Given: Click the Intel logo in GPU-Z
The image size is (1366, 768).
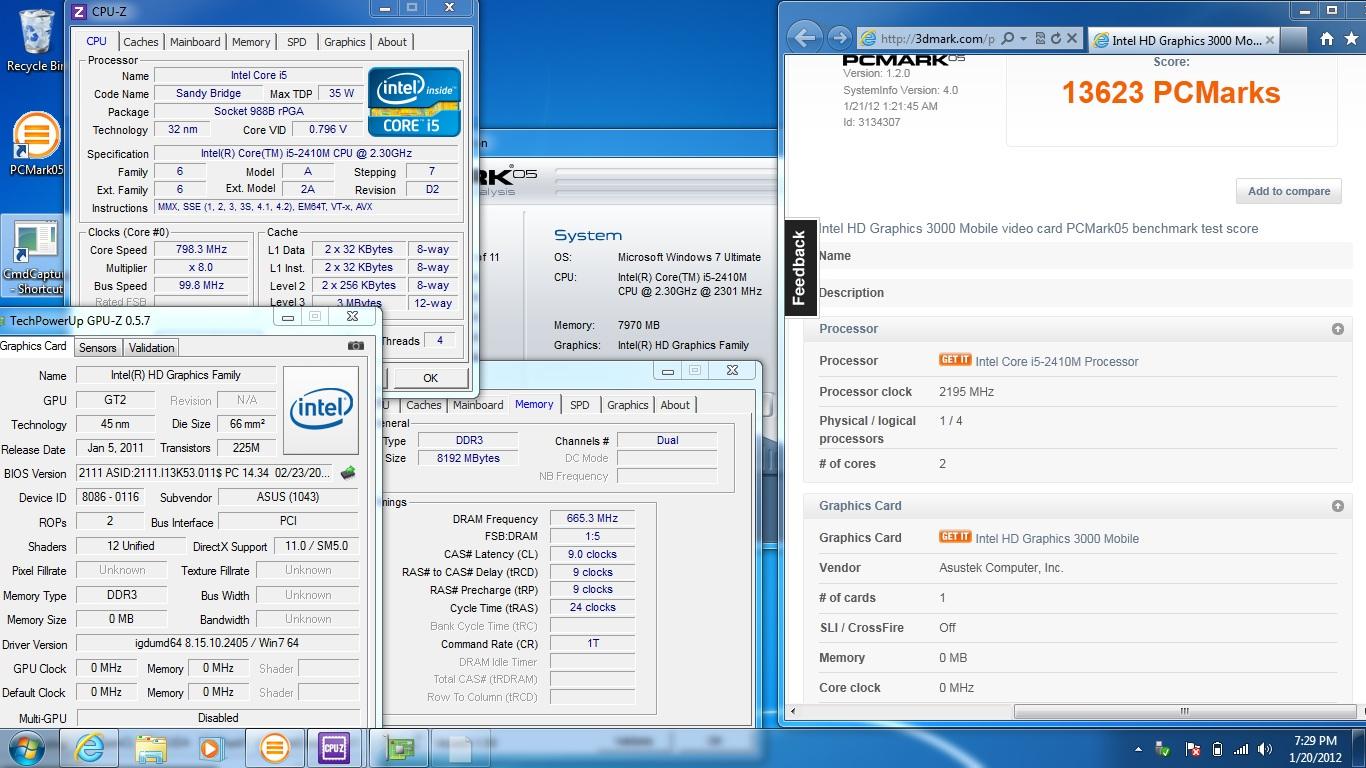Looking at the screenshot, I should click(x=320, y=410).
